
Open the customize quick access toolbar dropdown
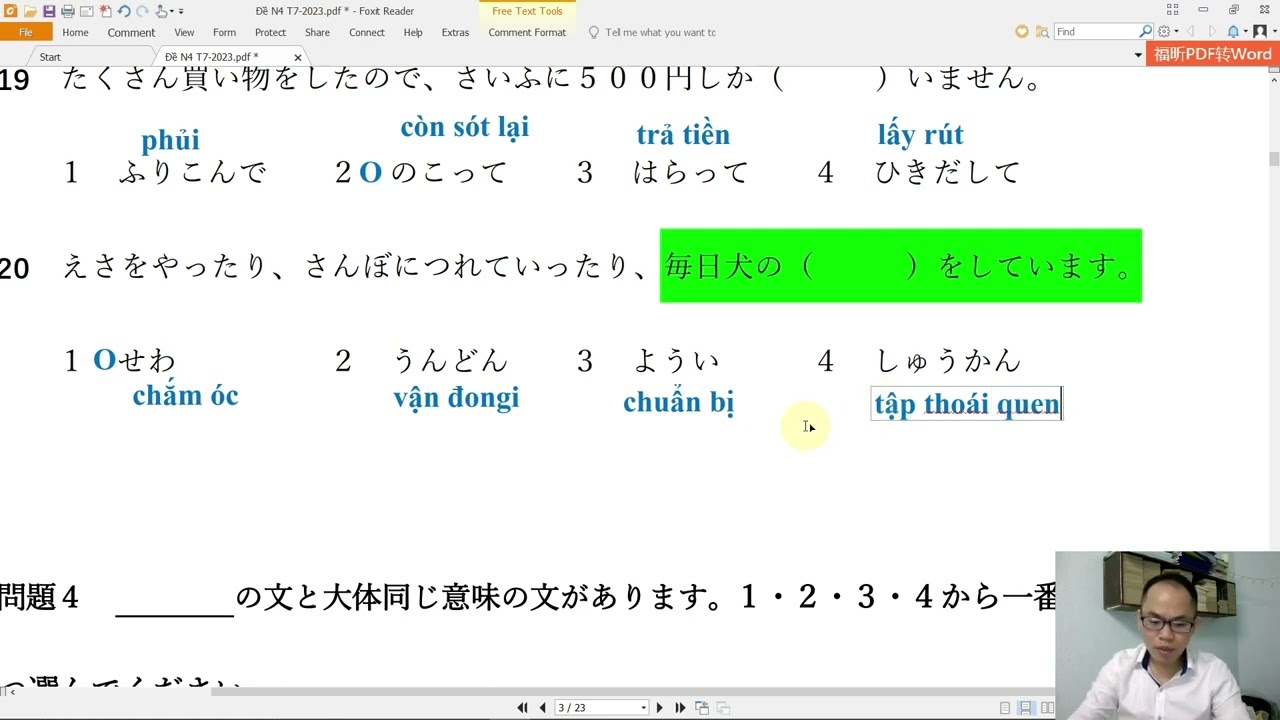tap(181, 11)
